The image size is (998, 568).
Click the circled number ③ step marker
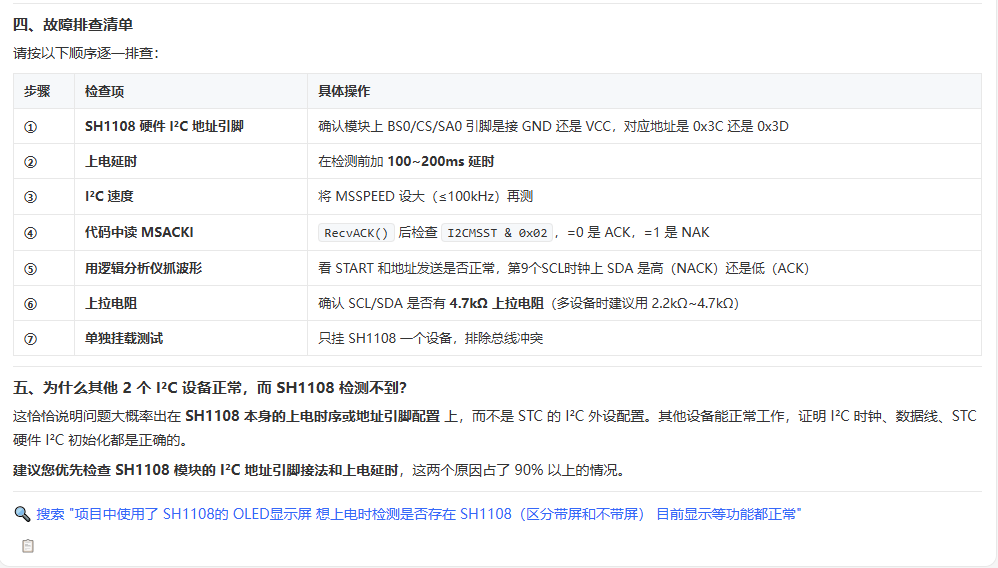pyautogui.click(x=30, y=197)
